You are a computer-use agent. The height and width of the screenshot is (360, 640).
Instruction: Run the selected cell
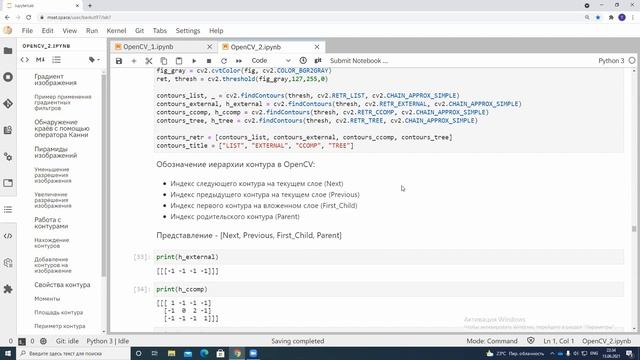[x=194, y=61]
